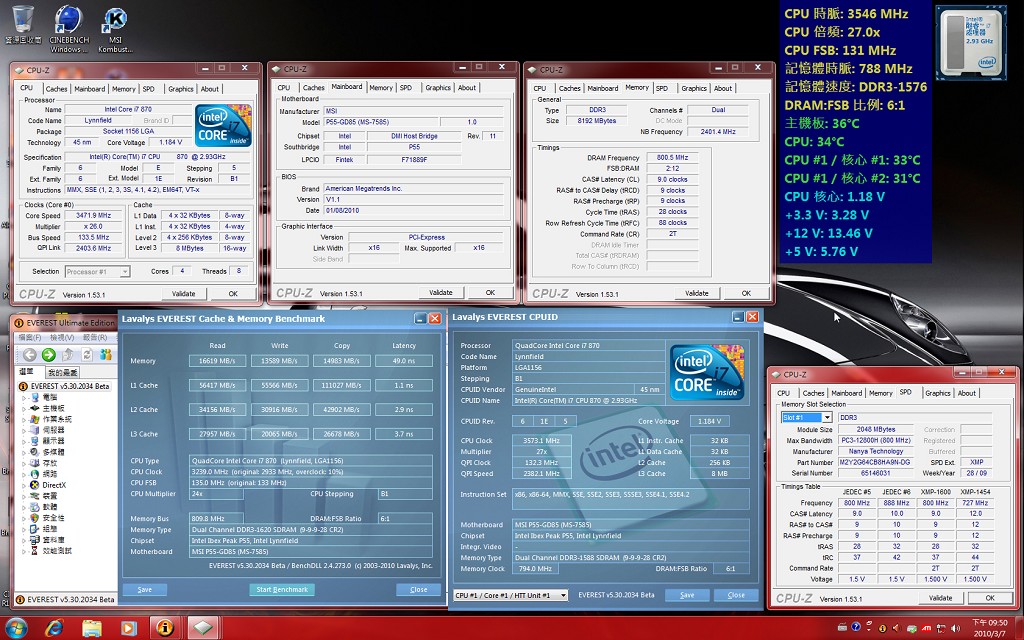Click the EVEREST v5.30.2034 Beta root node
Screen dimensions: 1024x640
64,386
